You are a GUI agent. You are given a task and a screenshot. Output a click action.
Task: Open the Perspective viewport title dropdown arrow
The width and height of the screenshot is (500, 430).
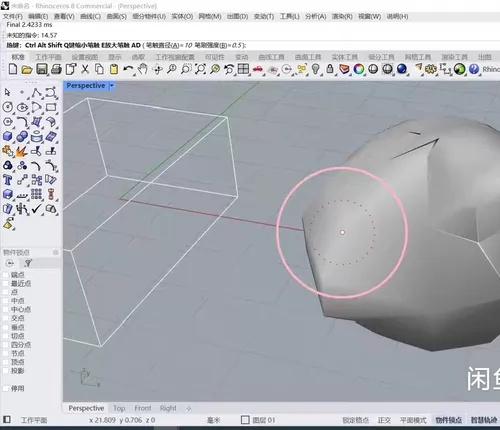(112, 86)
